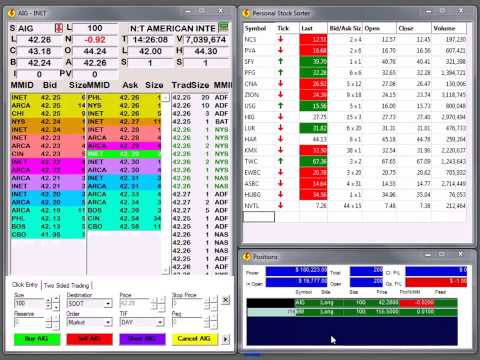
Task: Click the down tick arrow in NCS row
Action: (281, 39)
